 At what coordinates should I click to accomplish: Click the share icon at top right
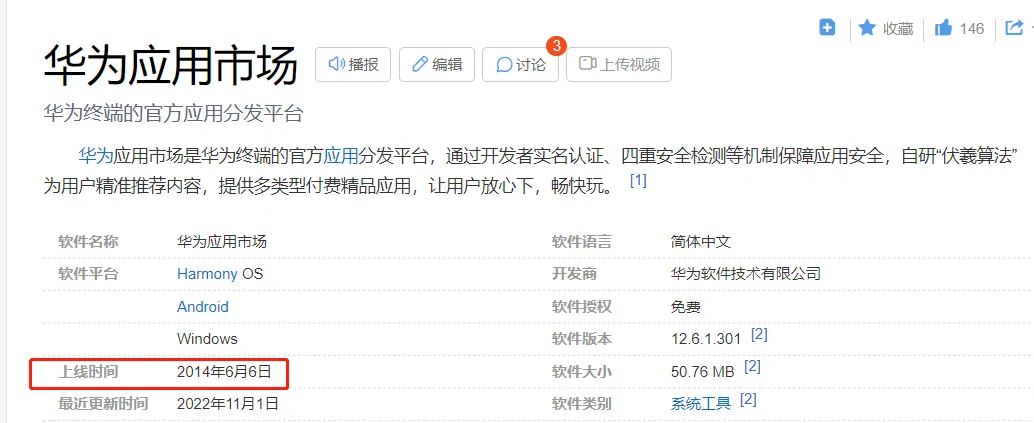click(1013, 28)
